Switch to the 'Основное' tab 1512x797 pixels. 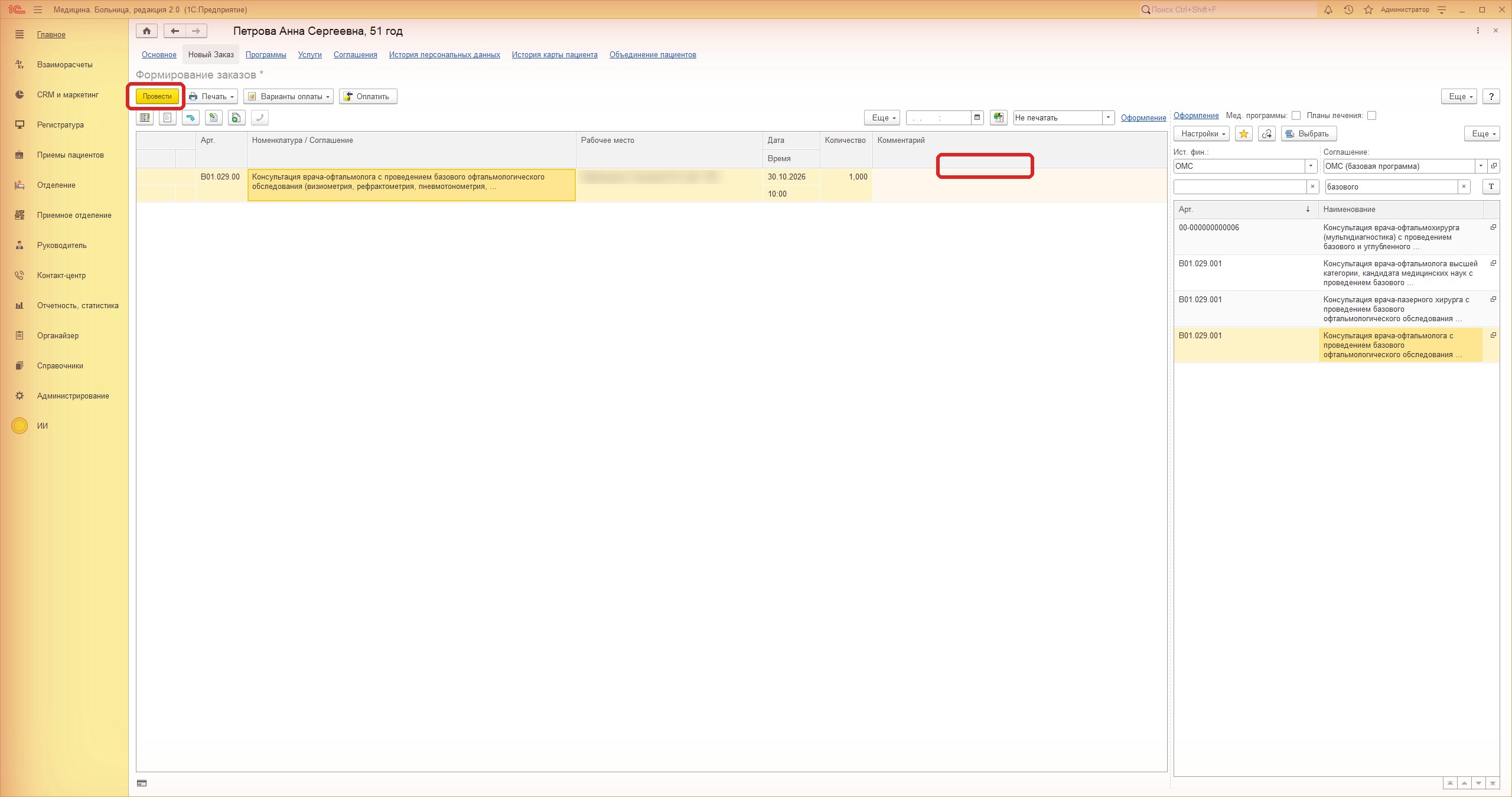pyautogui.click(x=159, y=54)
